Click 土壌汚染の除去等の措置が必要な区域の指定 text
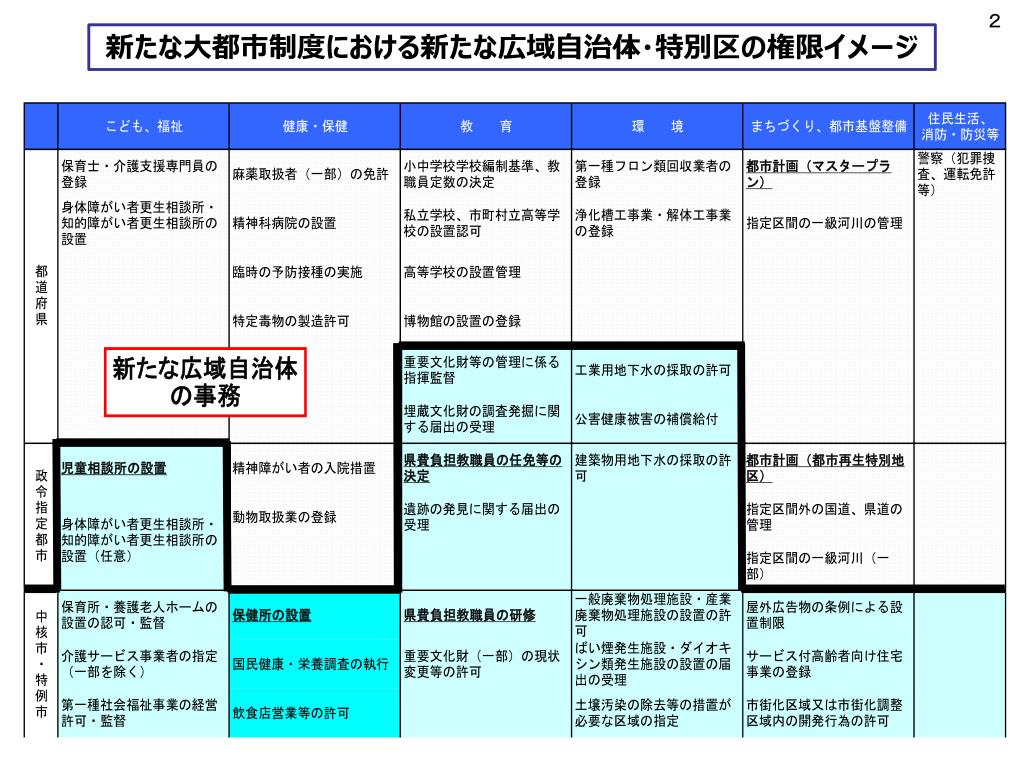This screenshot has height=768, width=1024. pos(653,712)
